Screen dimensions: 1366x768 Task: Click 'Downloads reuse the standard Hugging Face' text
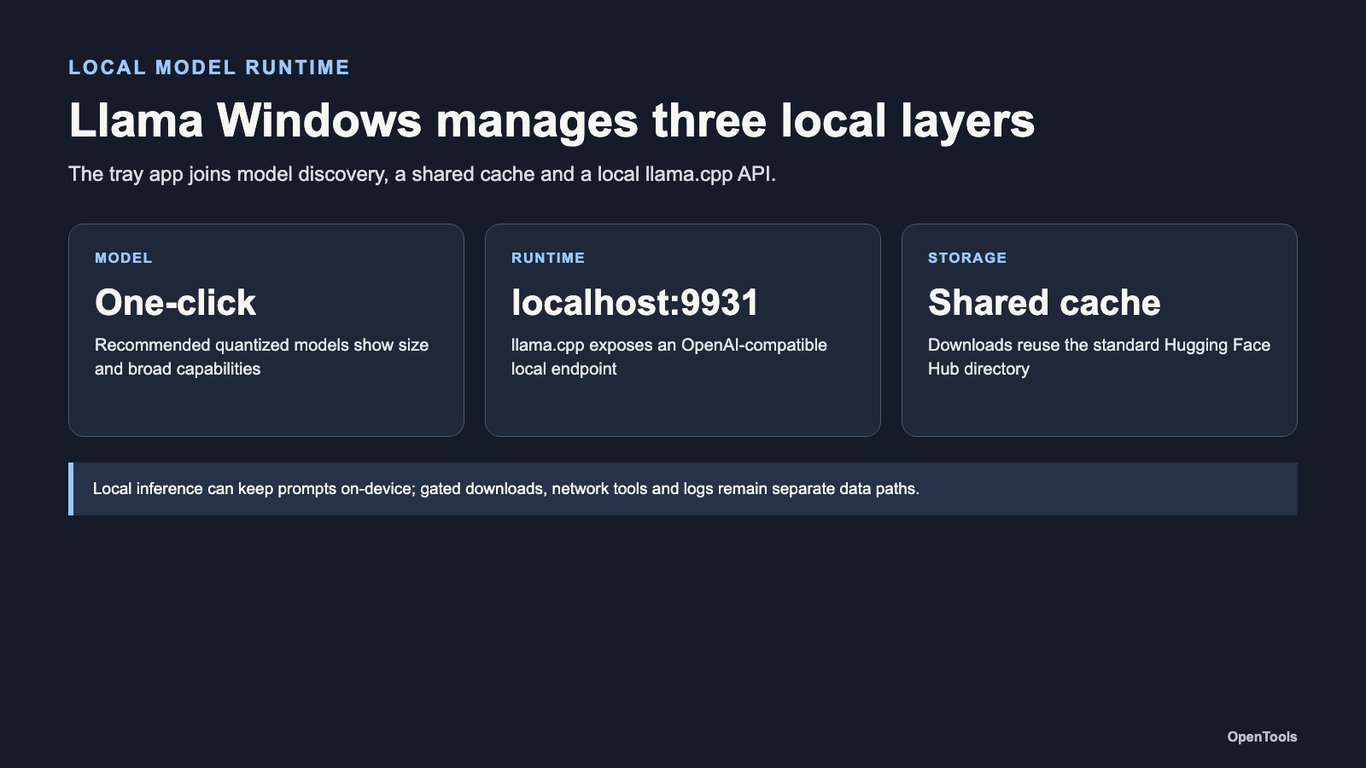click(x=1099, y=357)
